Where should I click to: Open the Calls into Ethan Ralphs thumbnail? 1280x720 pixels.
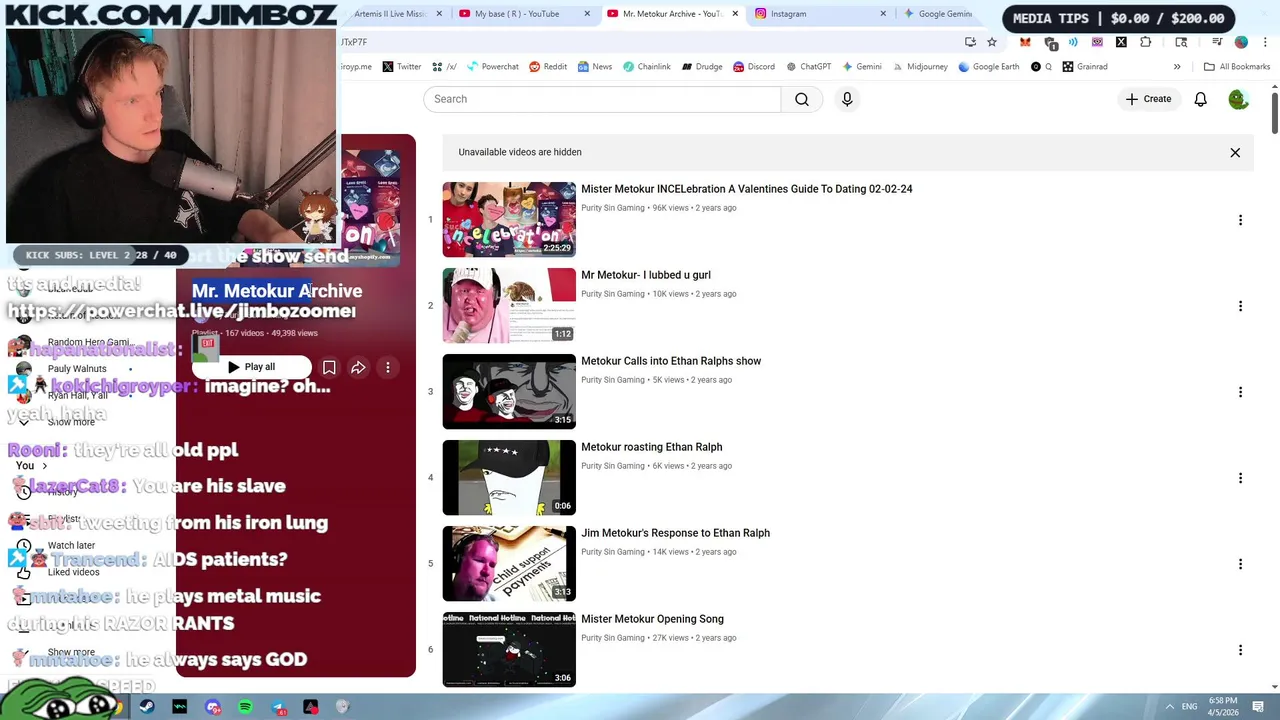click(x=509, y=391)
